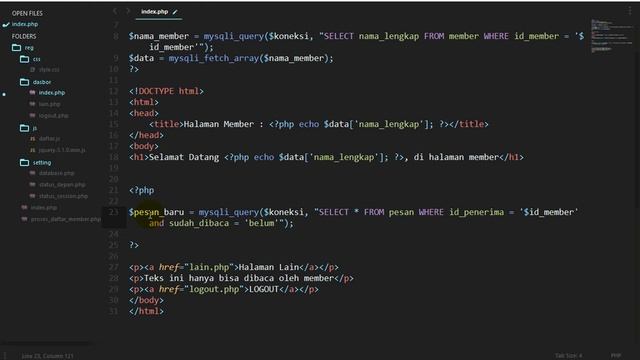640x360 pixels.
Task: Open status_session.php in the sidebar
Action: tap(63, 196)
